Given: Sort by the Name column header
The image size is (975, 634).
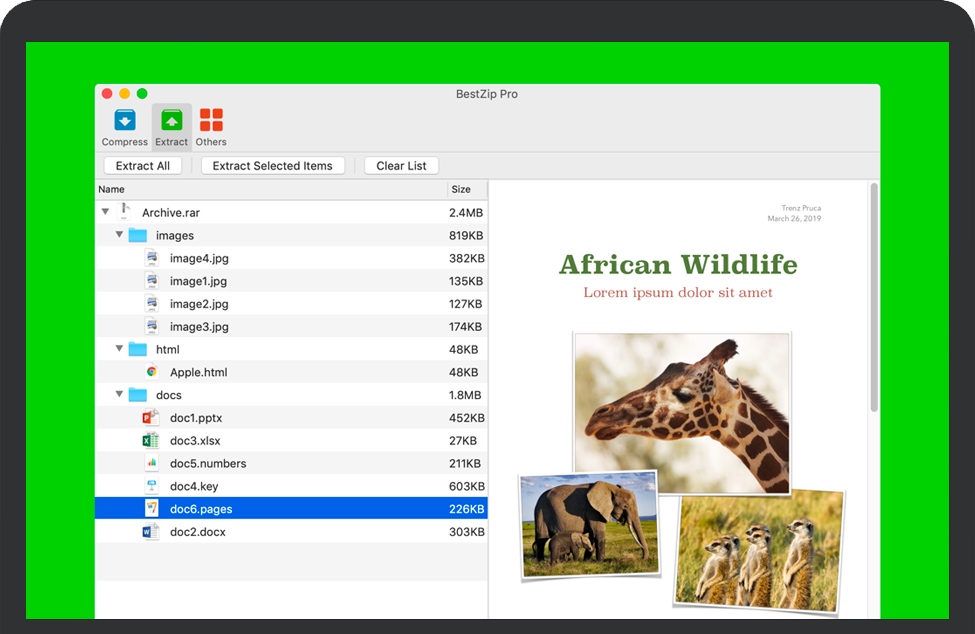Looking at the screenshot, I should 270,189.
